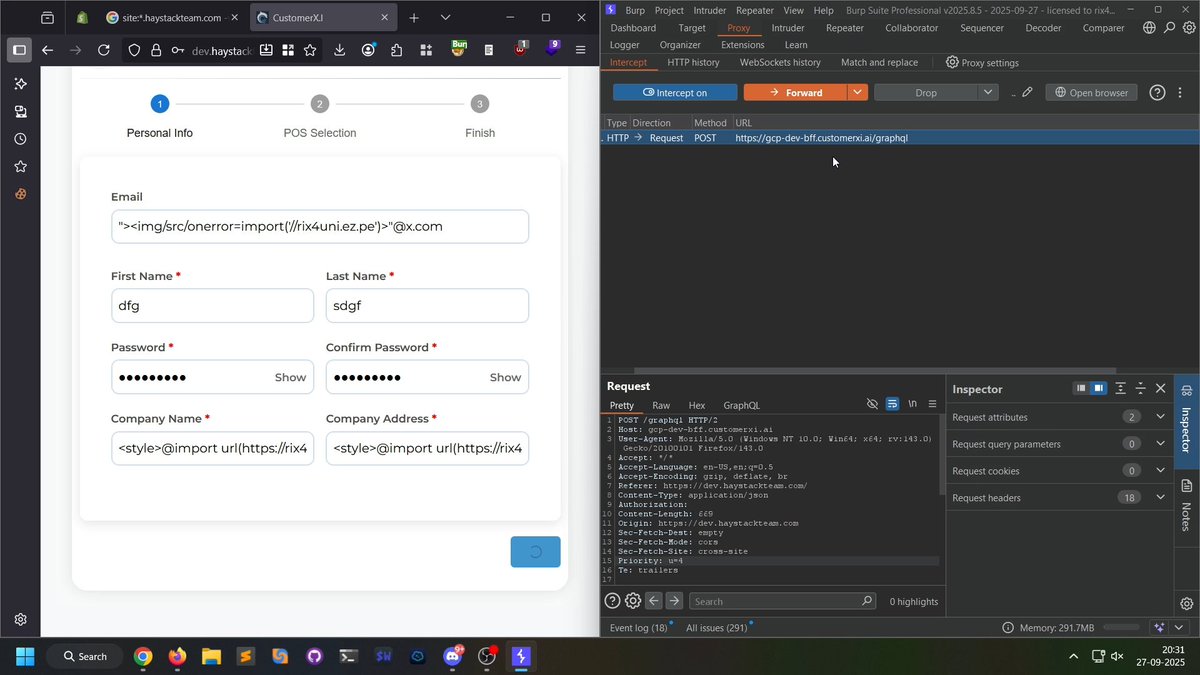
Task: Open the Burp menu in menu bar
Action: coord(635,10)
